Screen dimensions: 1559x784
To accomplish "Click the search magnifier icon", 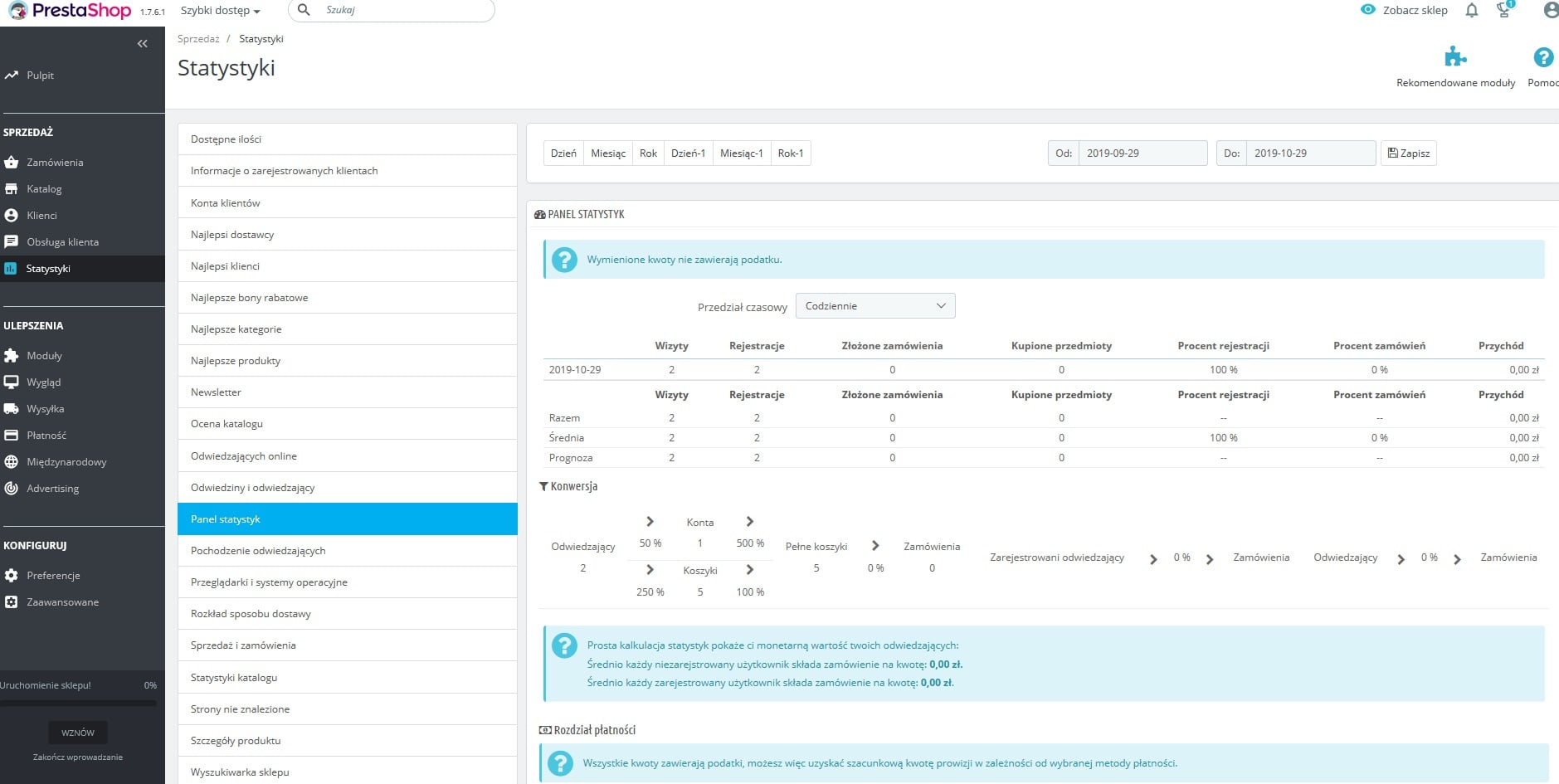I will pos(304,10).
